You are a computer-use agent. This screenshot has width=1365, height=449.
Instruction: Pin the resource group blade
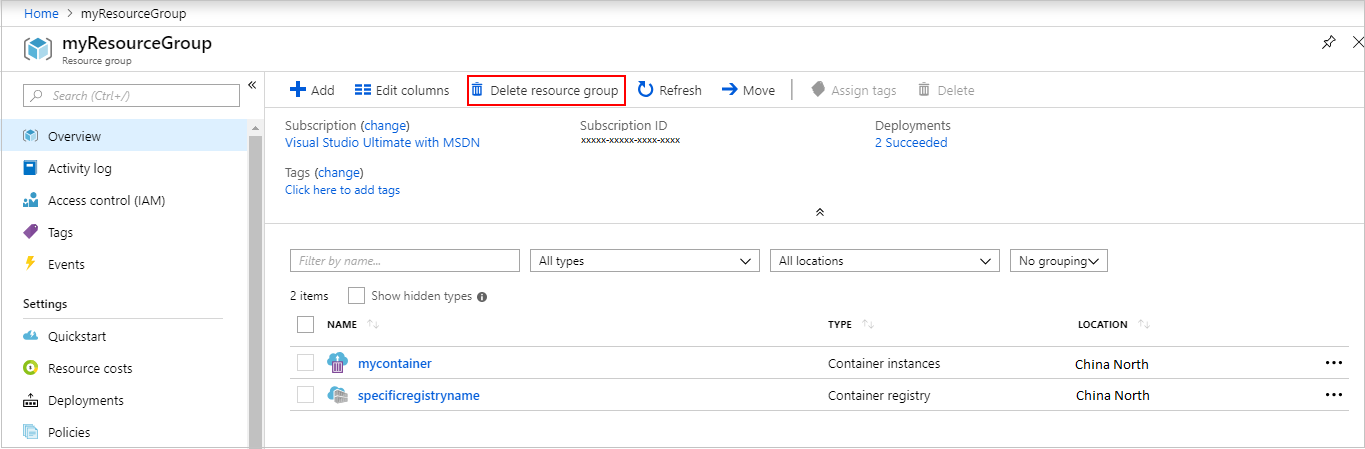(x=1328, y=43)
